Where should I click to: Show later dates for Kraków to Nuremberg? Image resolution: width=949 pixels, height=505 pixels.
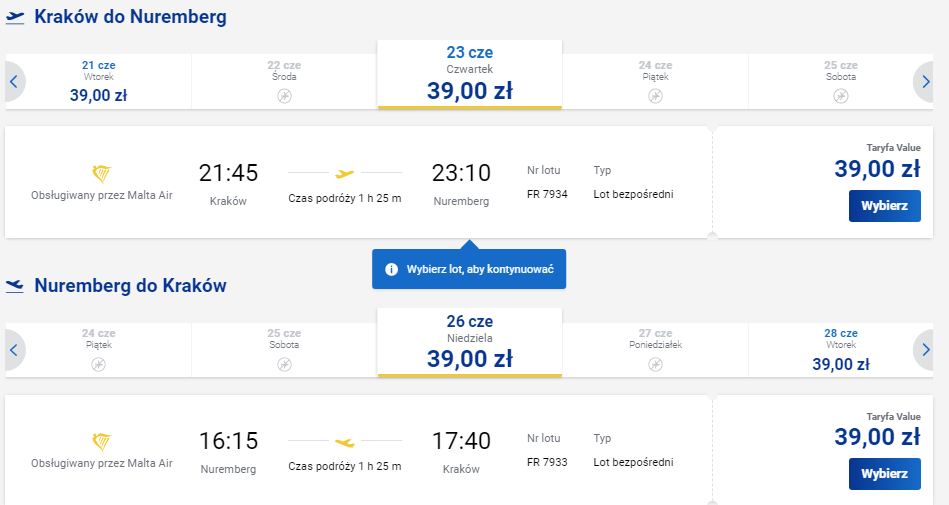click(924, 82)
